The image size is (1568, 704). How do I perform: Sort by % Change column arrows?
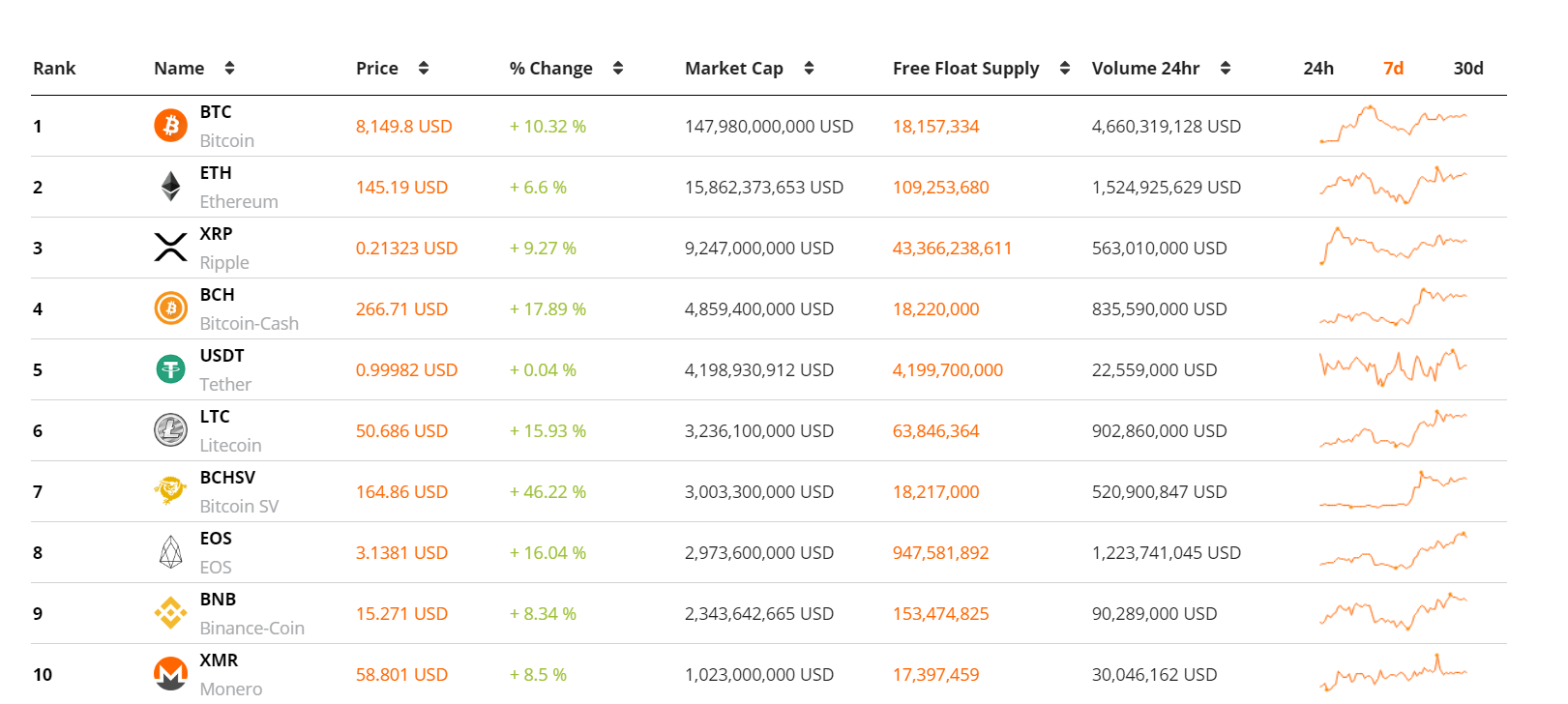(x=618, y=68)
